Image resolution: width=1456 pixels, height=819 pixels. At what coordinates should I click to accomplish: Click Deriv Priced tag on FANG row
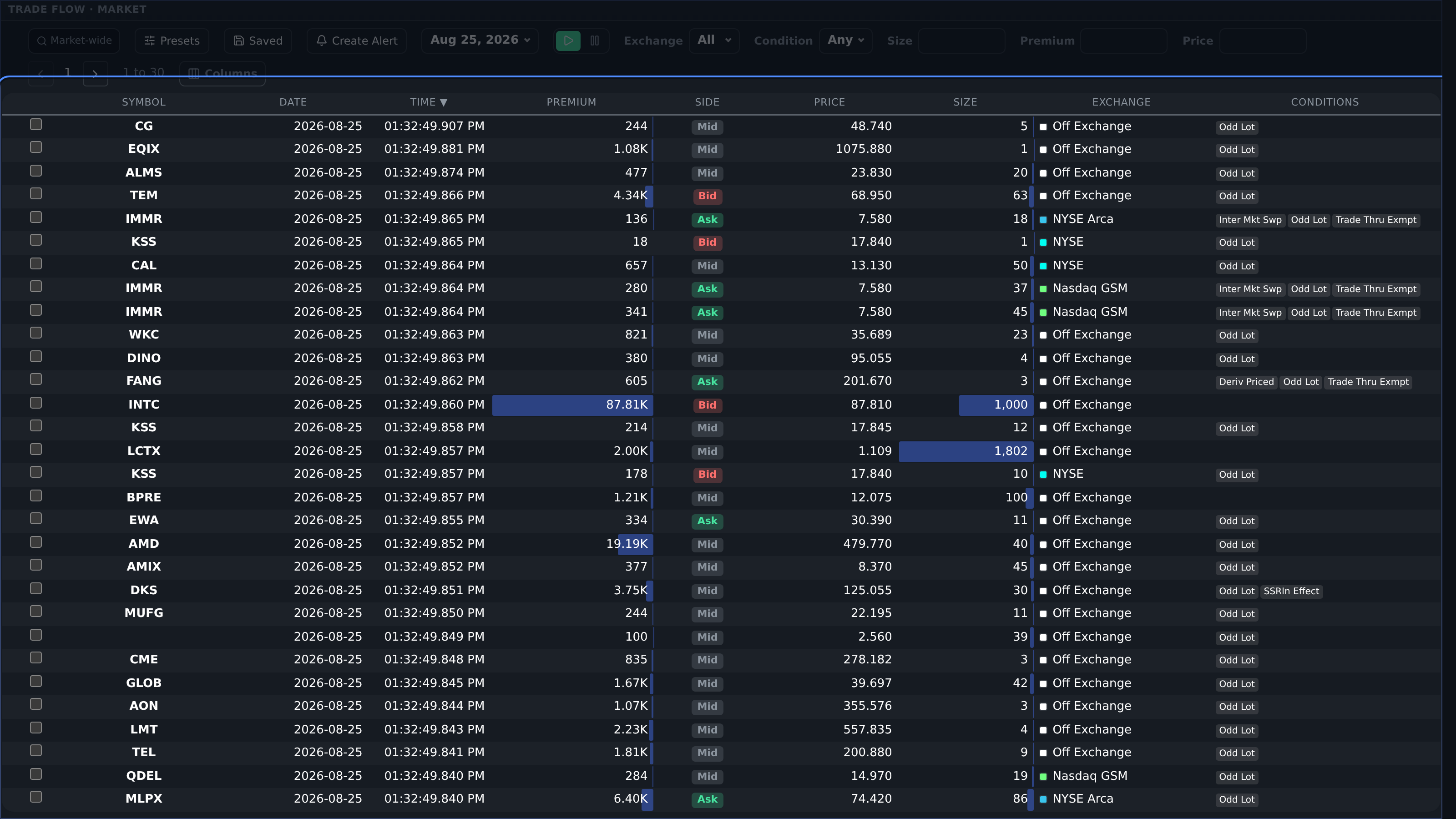click(x=1246, y=382)
